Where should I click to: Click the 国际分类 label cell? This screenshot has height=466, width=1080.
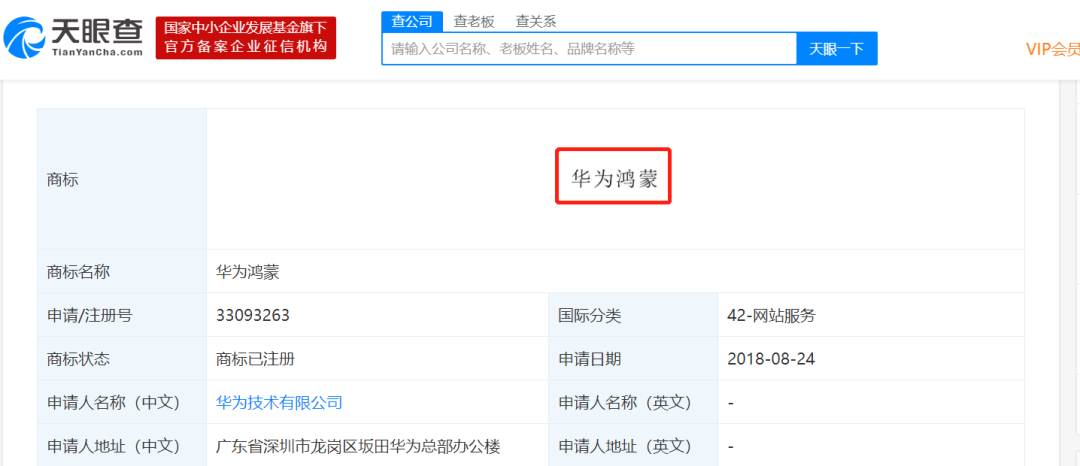(633, 315)
